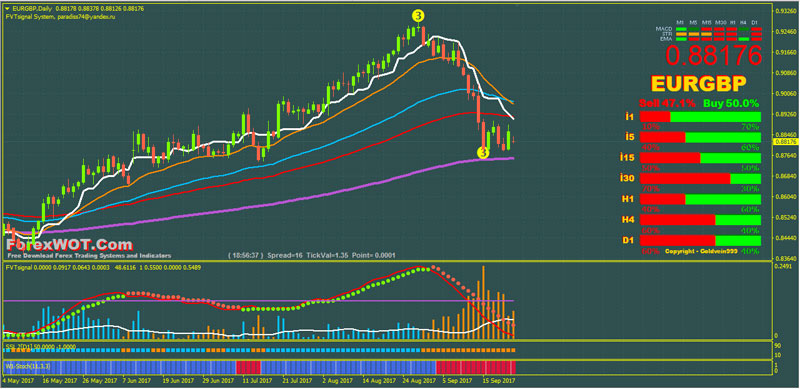Click the i5 sell/buy strength bar
800x389 pixels.
tap(700, 137)
